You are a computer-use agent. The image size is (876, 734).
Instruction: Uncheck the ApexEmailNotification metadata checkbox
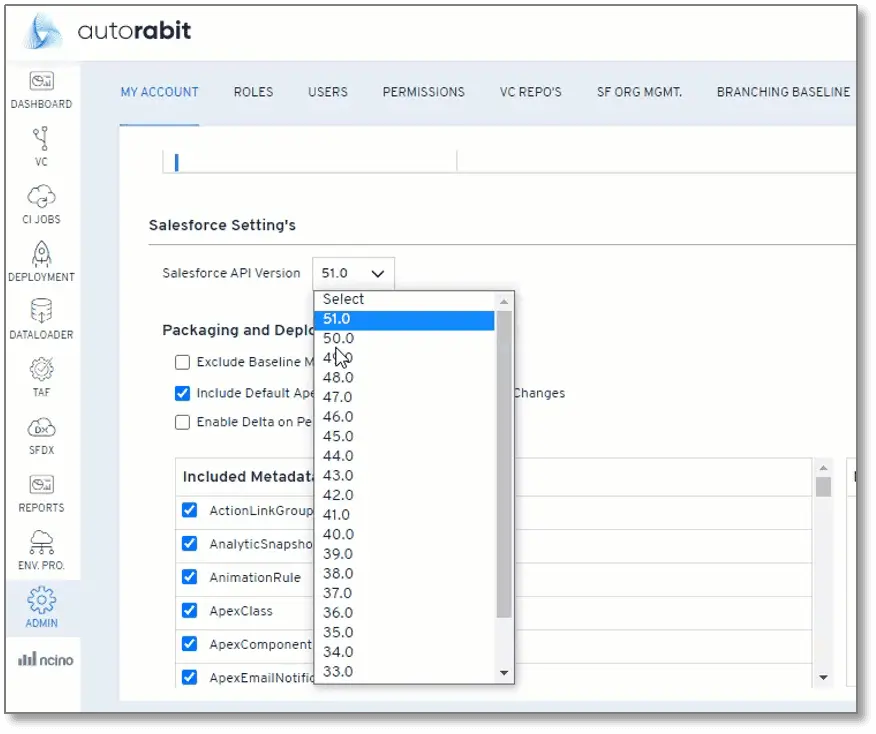coord(189,678)
